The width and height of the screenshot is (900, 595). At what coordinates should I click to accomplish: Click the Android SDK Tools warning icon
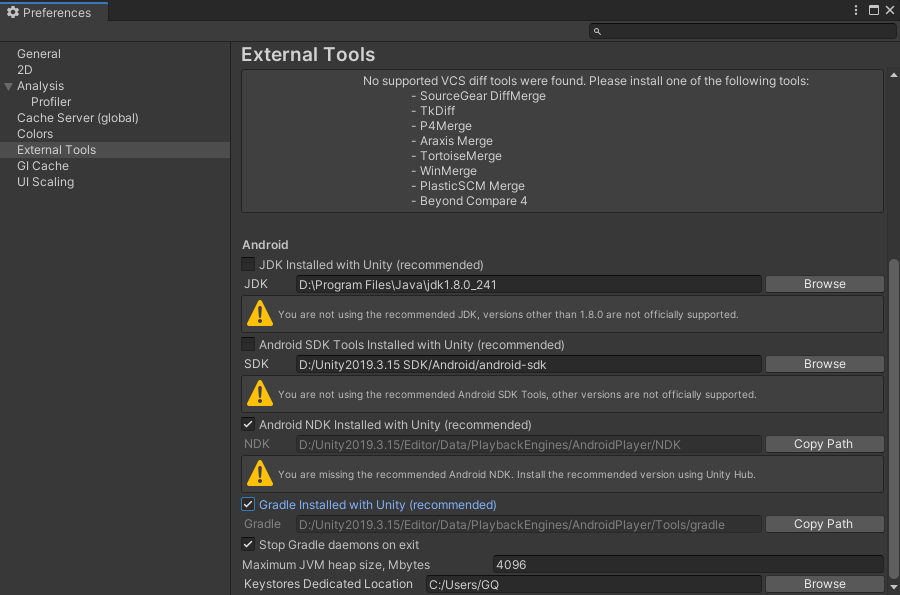[x=260, y=393]
